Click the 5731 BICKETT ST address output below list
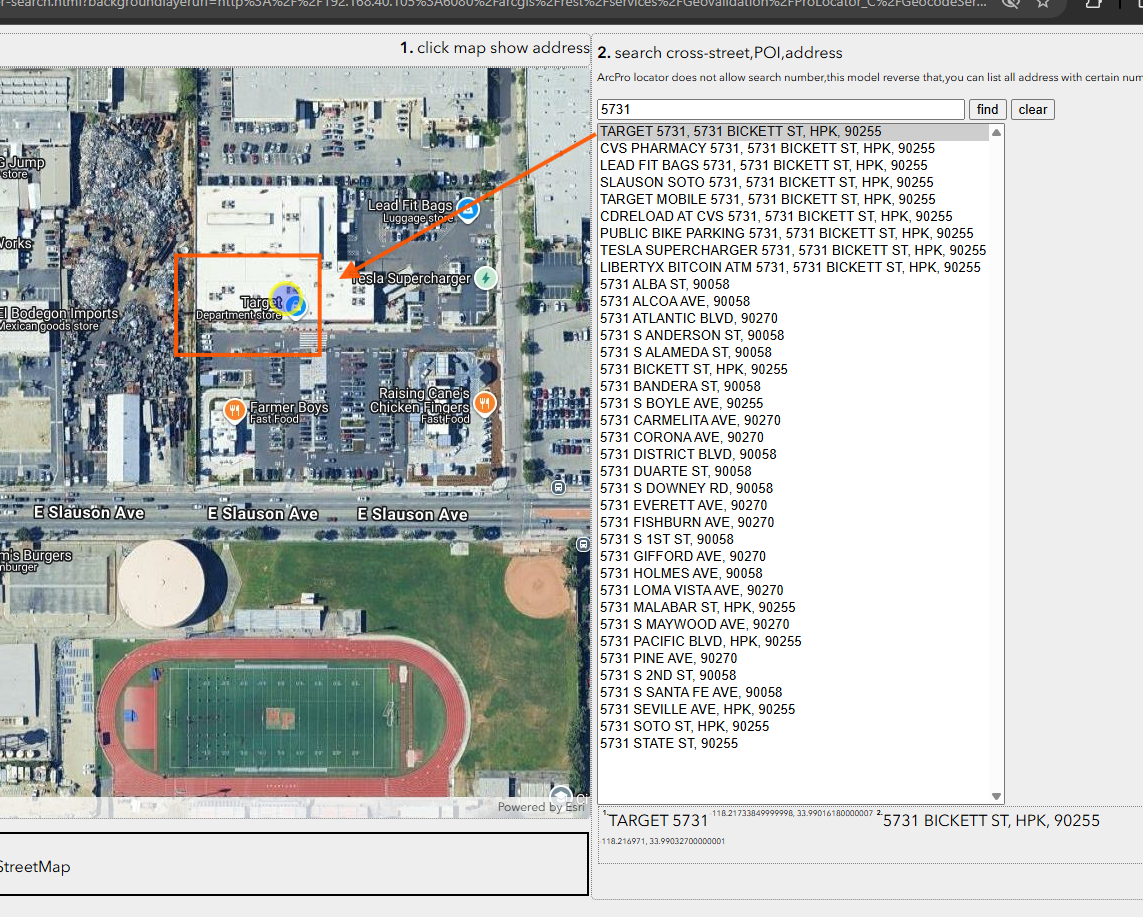 pos(990,821)
